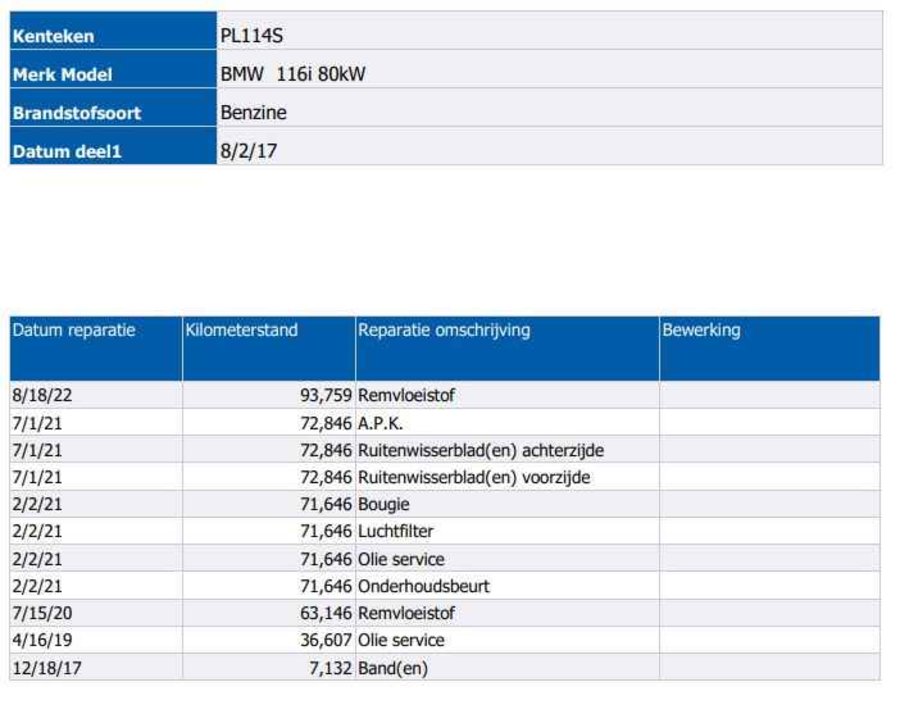Image resolution: width=900 pixels, height=714 pixels.
Task: Select the Band(en) entry from 12/18/17
Action: pyautogui.click(x=392, y=668)
